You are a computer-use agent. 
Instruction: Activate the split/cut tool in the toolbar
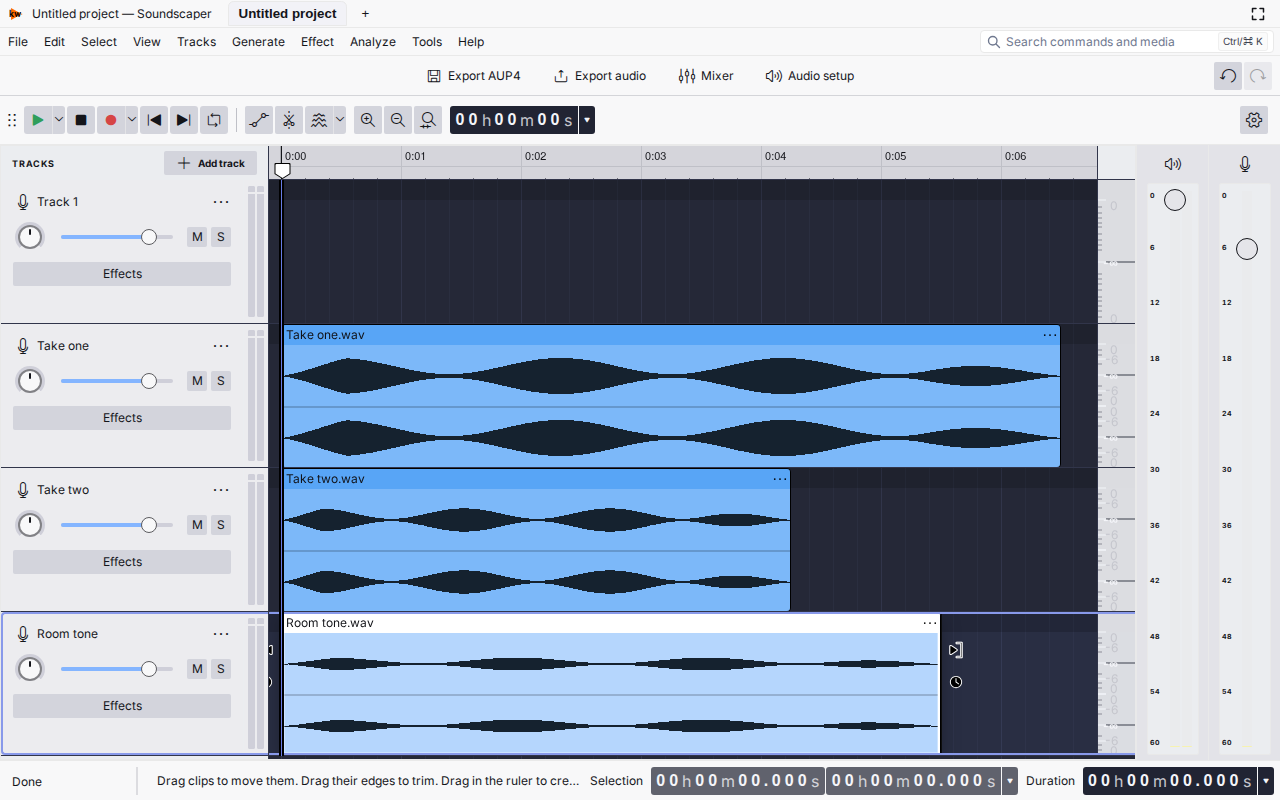[x=289, y=120]
